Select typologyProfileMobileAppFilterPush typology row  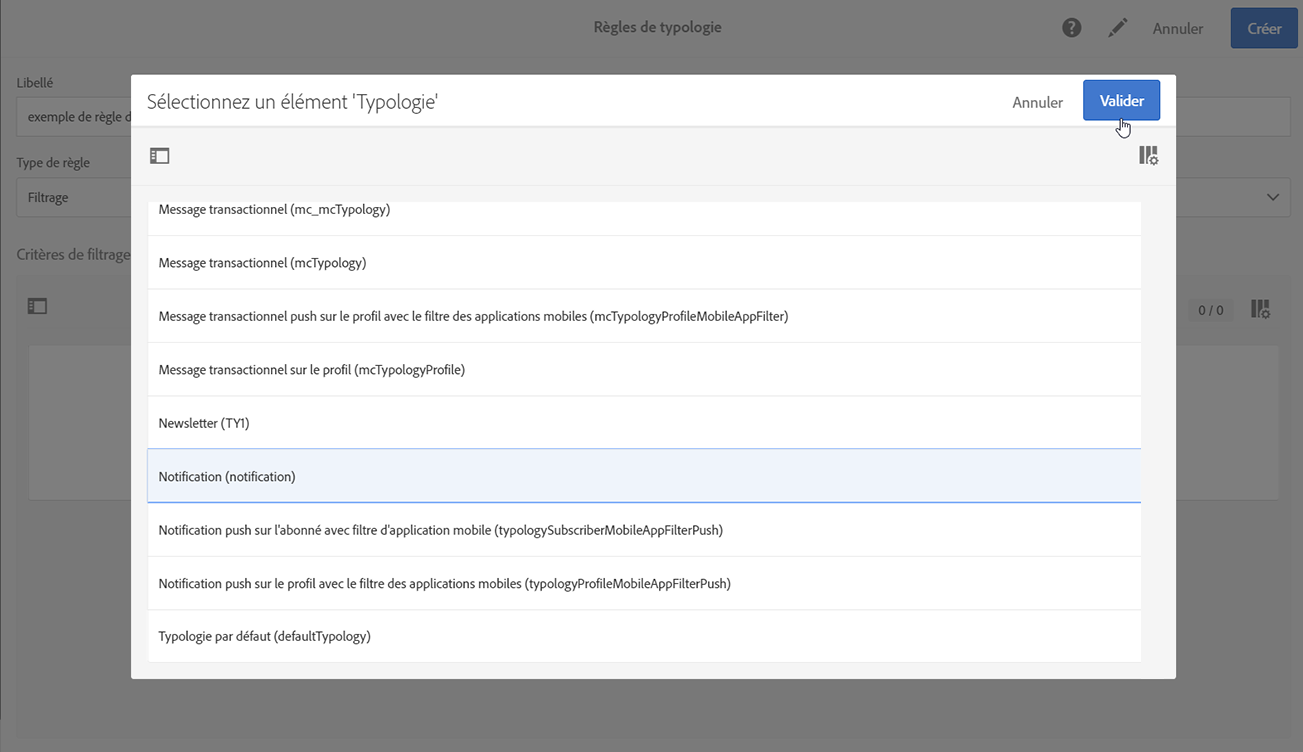[444, 583]
